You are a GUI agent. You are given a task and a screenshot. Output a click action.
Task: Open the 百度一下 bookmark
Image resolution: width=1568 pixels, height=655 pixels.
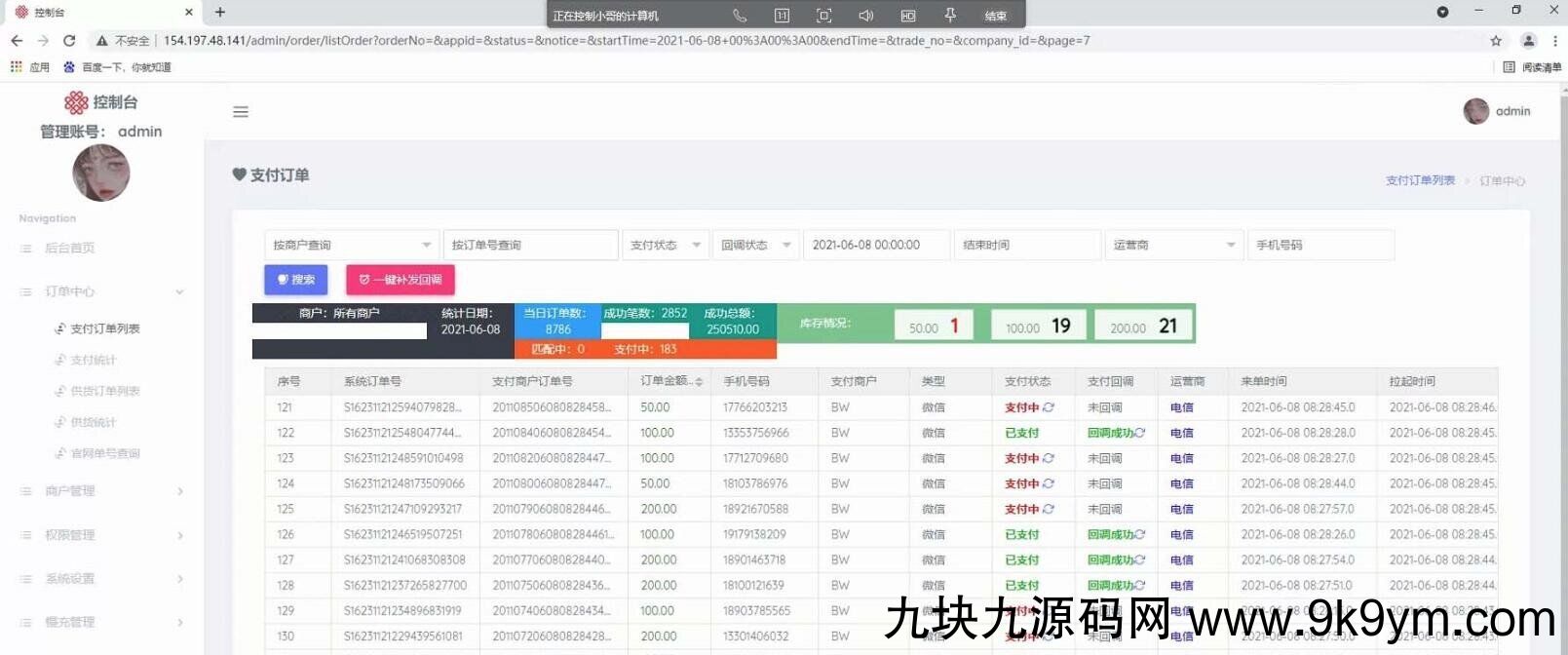[x=117, y=67]
